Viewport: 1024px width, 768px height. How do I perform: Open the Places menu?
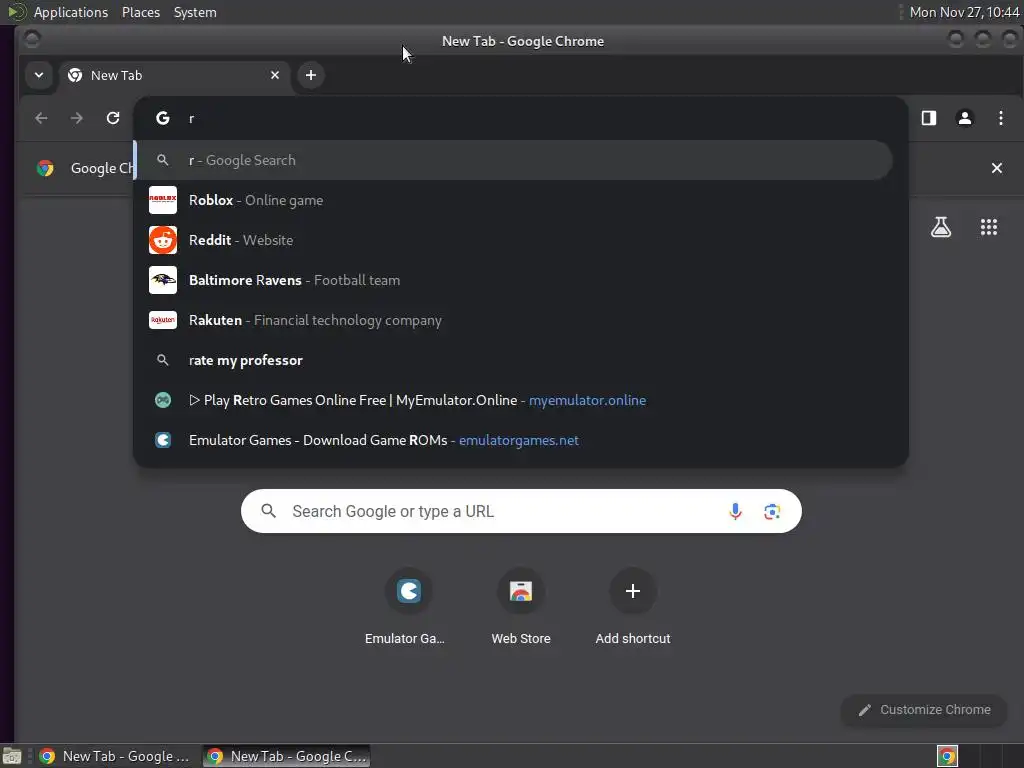pos(141,12)
